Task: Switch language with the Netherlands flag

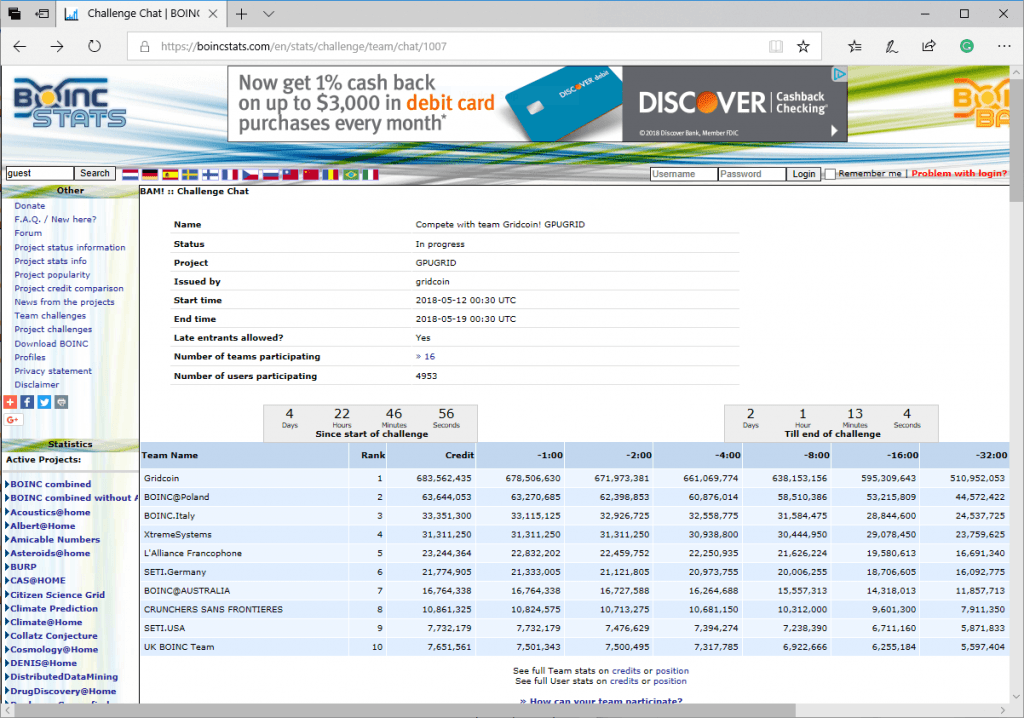Action: (130, 174)
